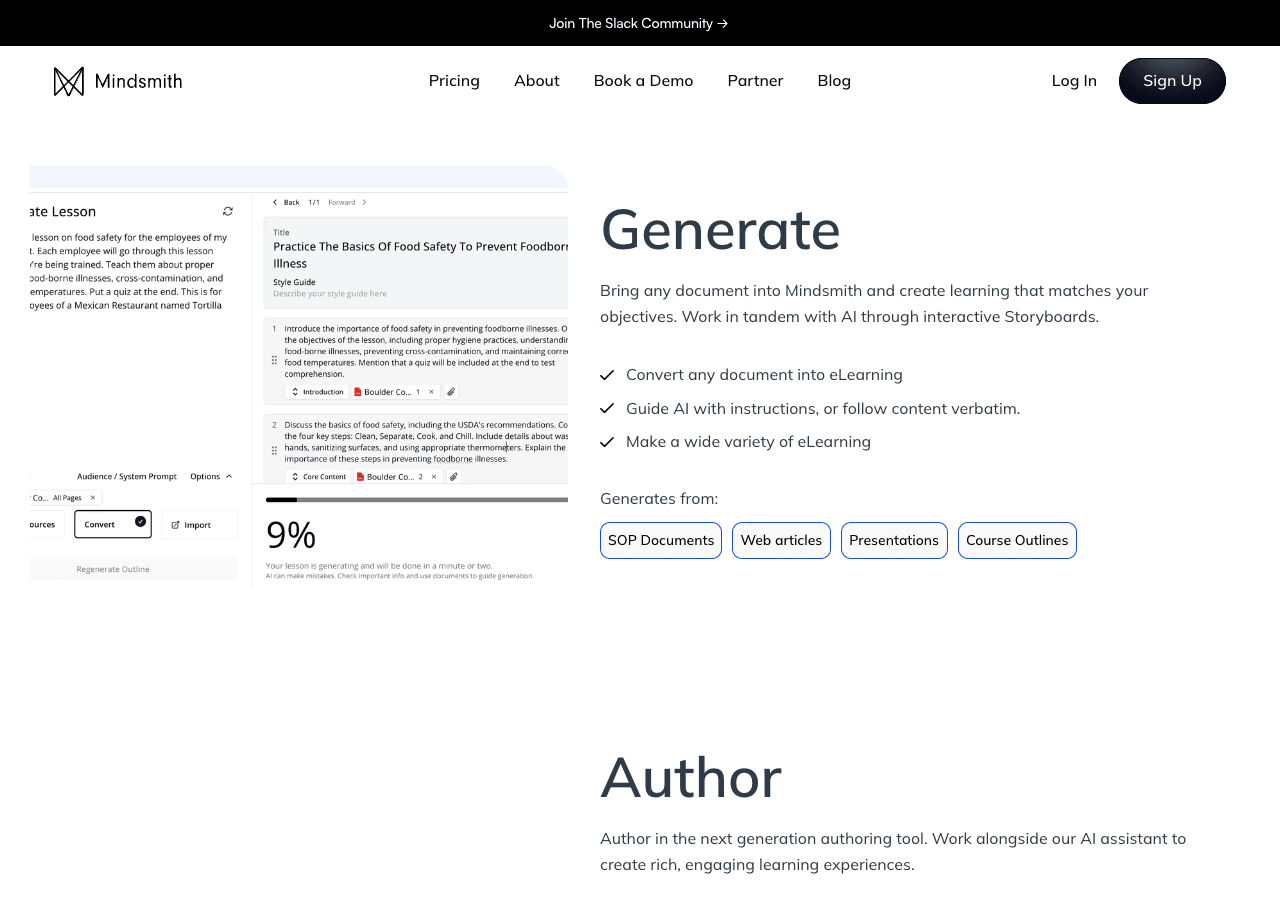Select the Partner nav item
The width and height of the screenshot is (1280, 900).
pos(755,81)
